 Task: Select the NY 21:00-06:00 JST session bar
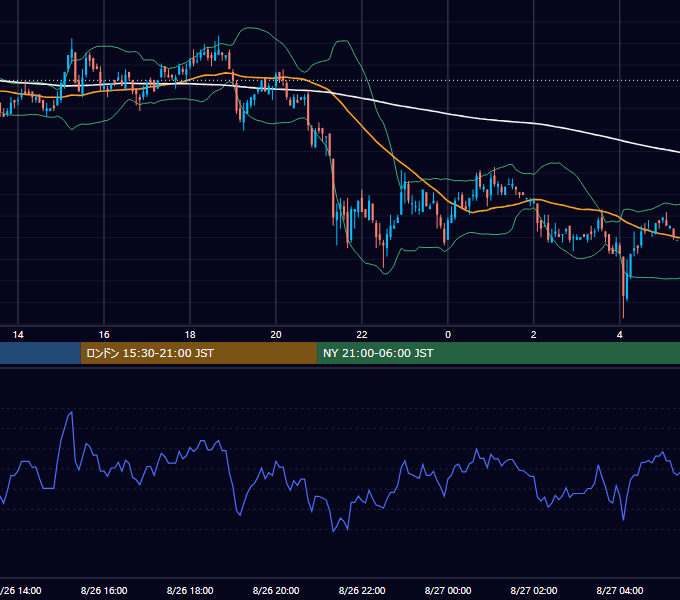tap(499, 353)
